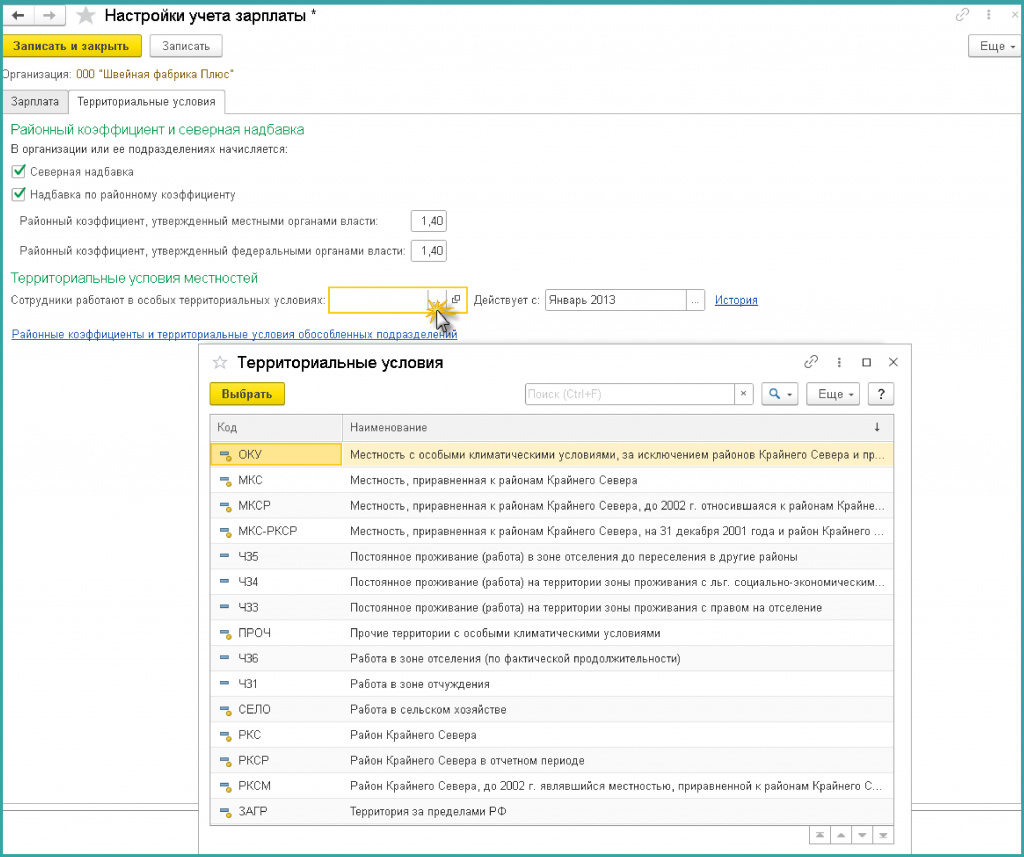Go forward with the right arrow
The image size is (1024, 857).
(49, 15)
